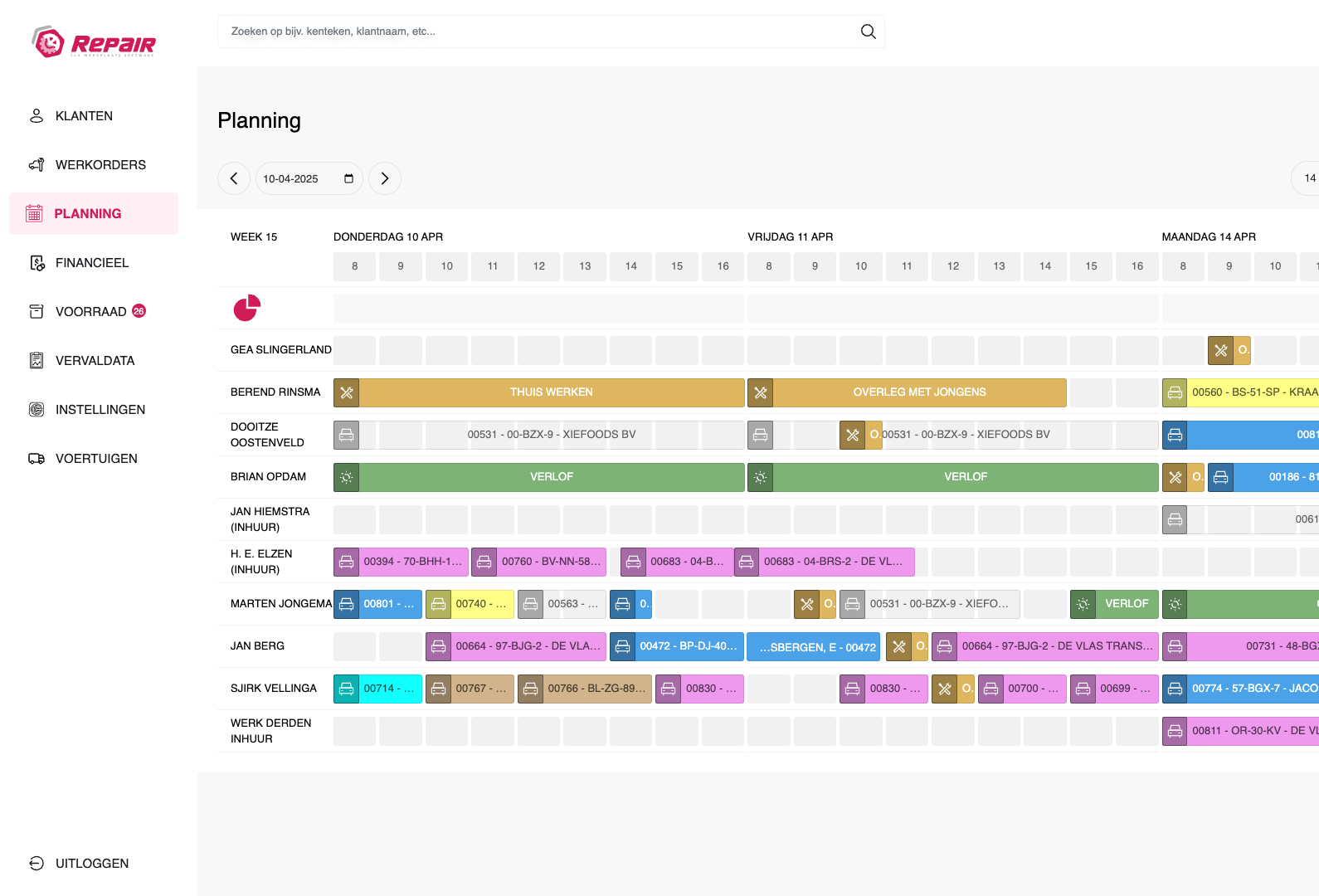Click the Repair logo
The width and height of the screenshot is (1319, 896).
pyautogui.click(x=94, y=42)
